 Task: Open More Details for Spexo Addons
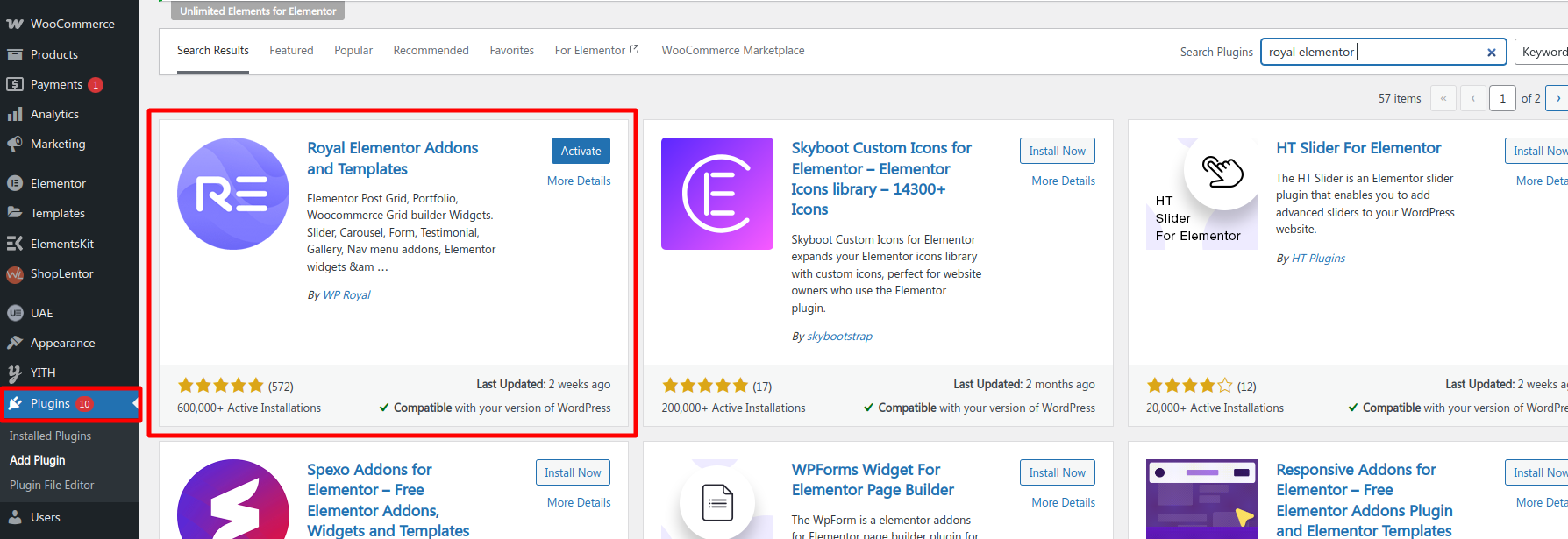coord(579,502)
